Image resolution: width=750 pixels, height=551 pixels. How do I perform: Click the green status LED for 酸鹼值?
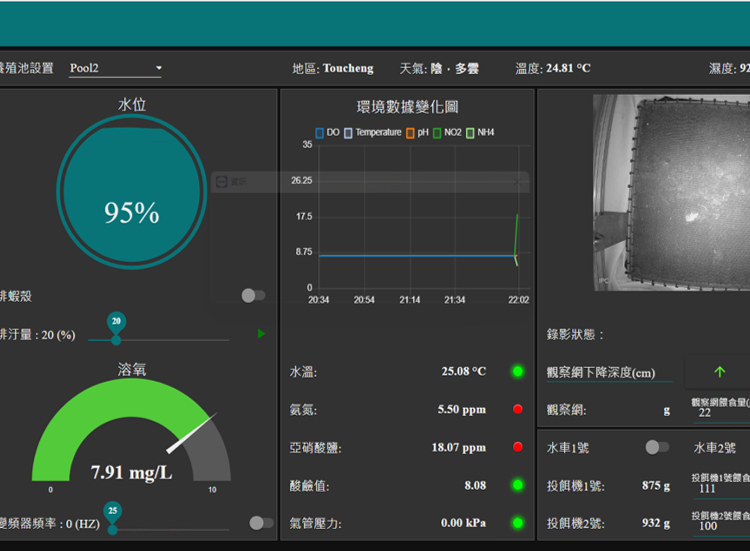point(518,485)
